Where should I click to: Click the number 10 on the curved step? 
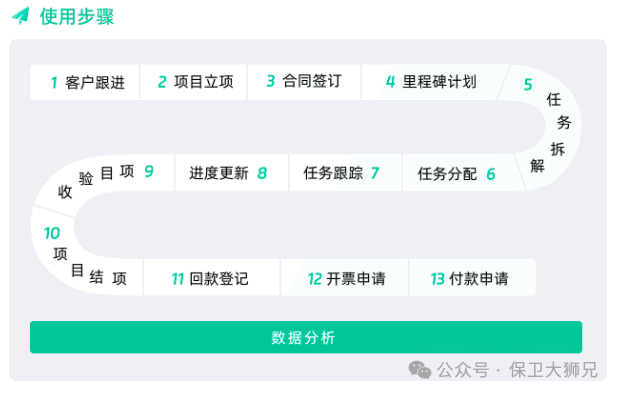(x=52, y=233)
